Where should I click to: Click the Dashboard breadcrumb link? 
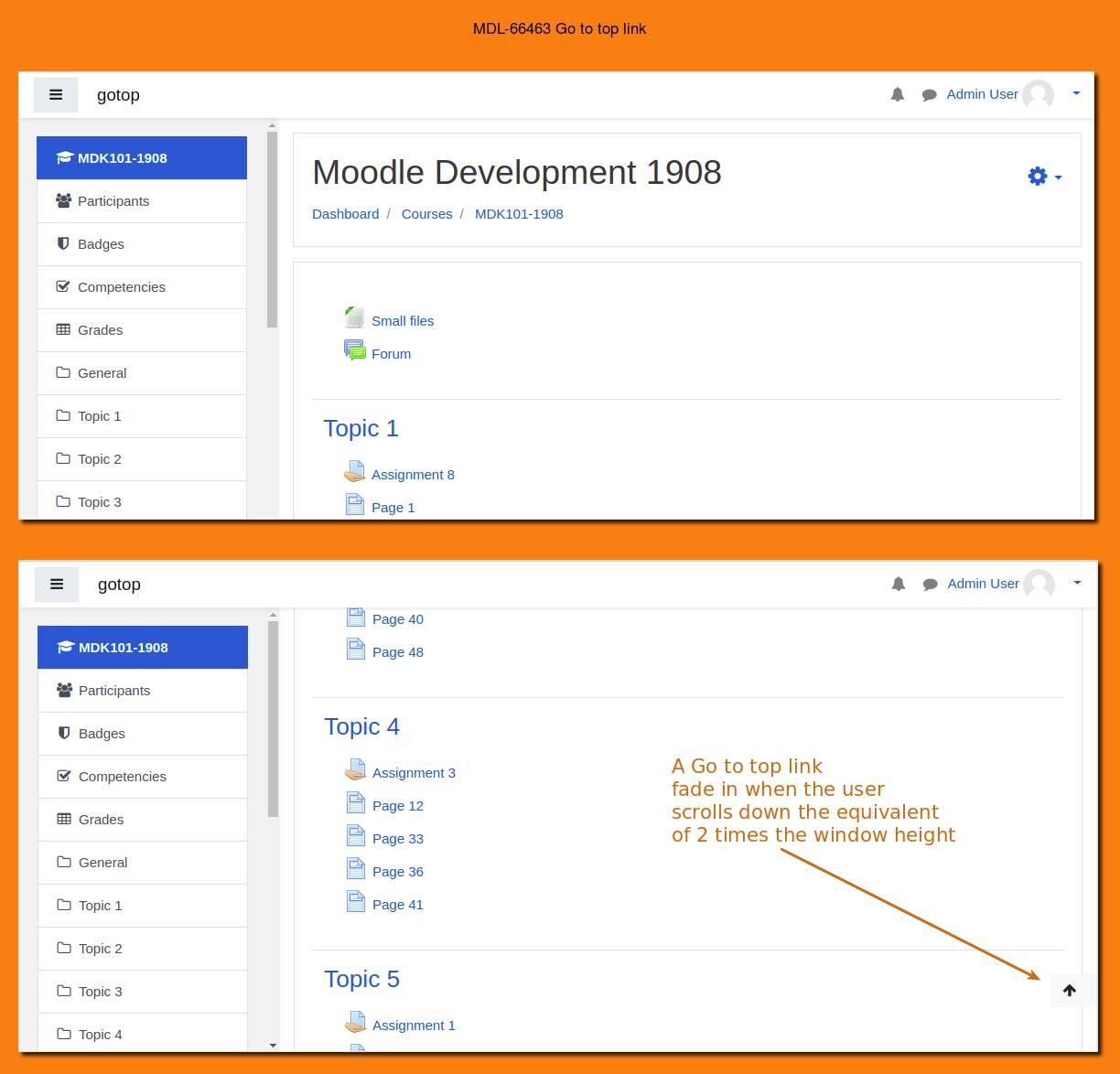pyautogui.click(x=345, y=214)
